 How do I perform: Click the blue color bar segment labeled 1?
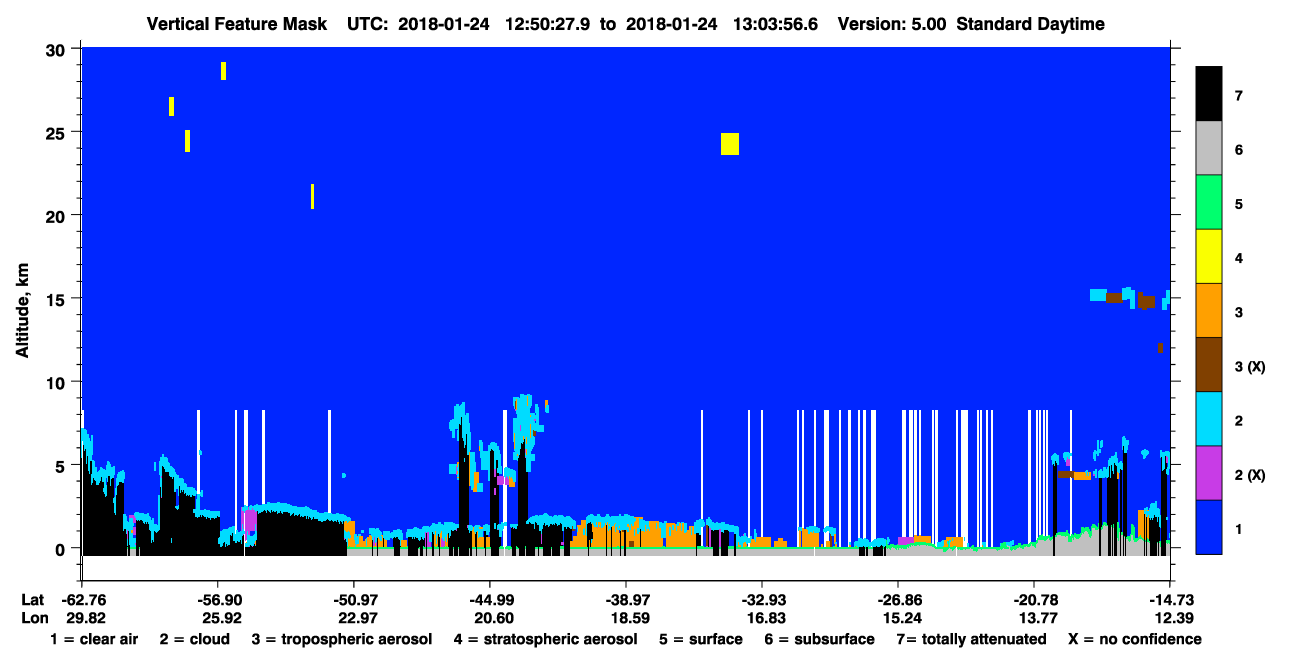point(1209,526)
